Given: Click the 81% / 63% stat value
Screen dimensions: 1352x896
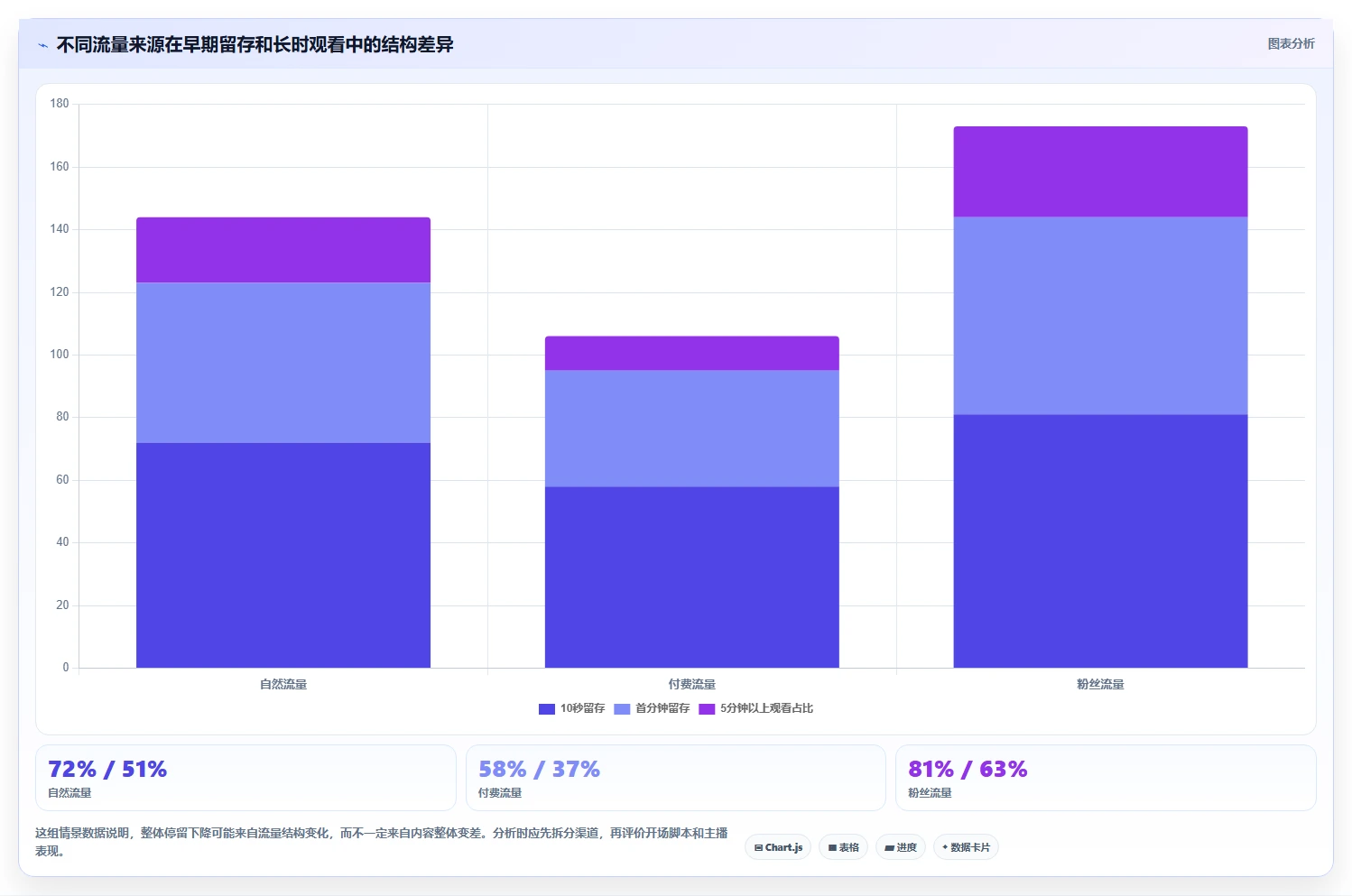Looking at the screenshot, I should point(968,769).
